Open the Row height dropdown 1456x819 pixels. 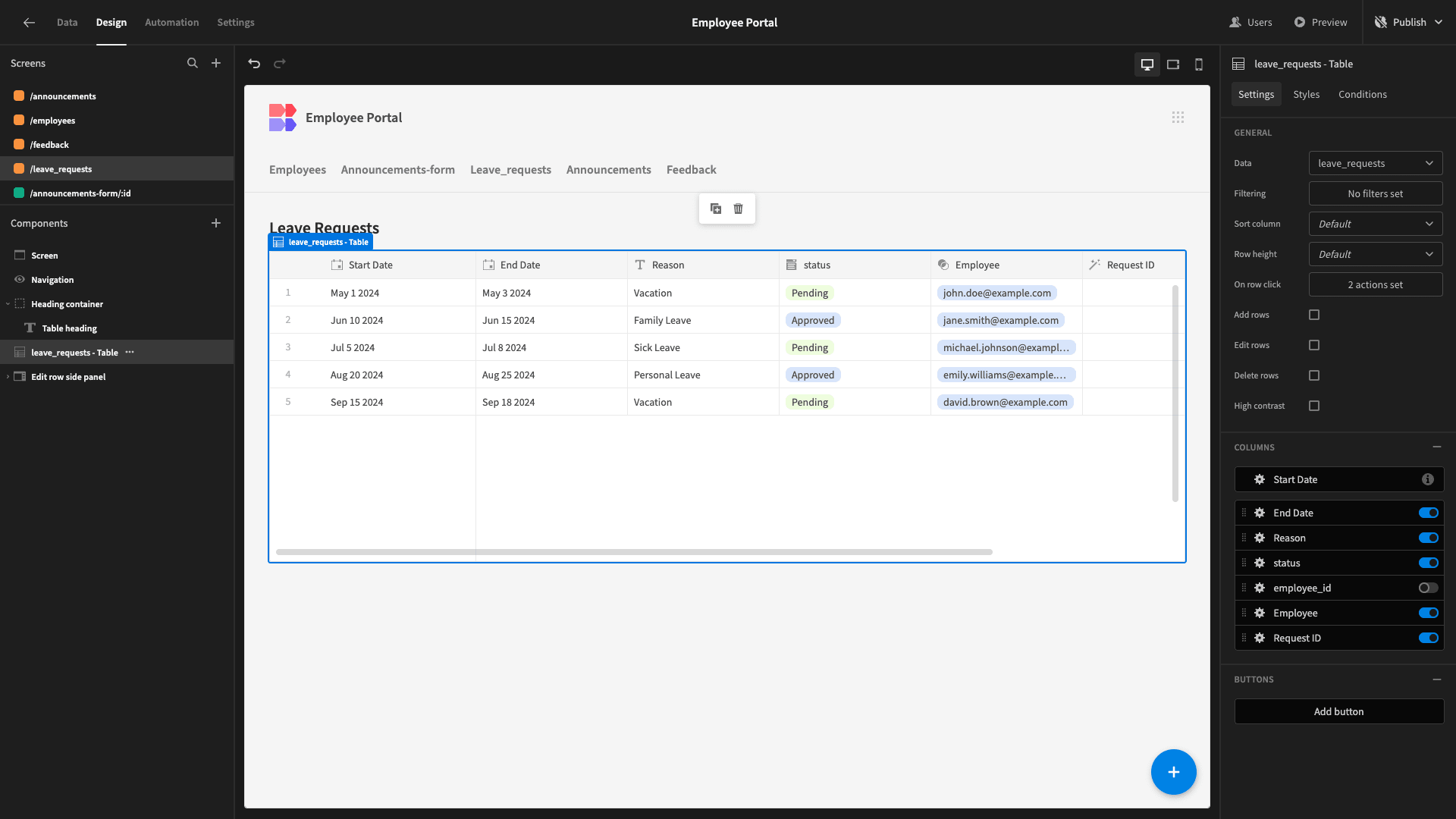point(1376,254)
